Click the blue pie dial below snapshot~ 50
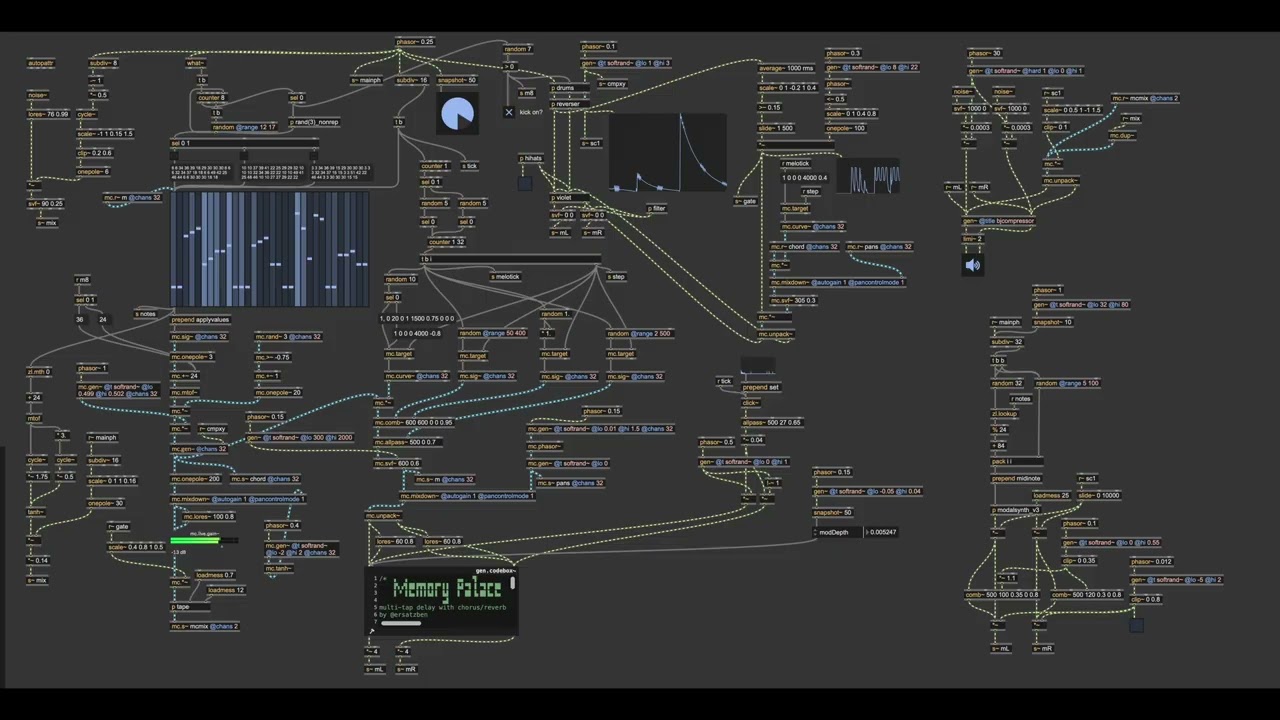 coord(459,115)
